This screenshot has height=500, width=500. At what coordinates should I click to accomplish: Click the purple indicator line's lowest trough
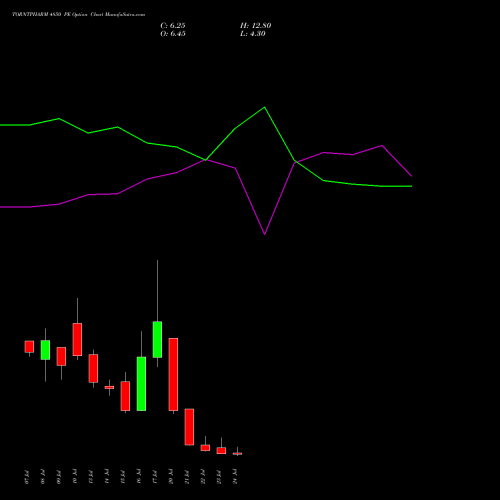(x=265, y=234)
